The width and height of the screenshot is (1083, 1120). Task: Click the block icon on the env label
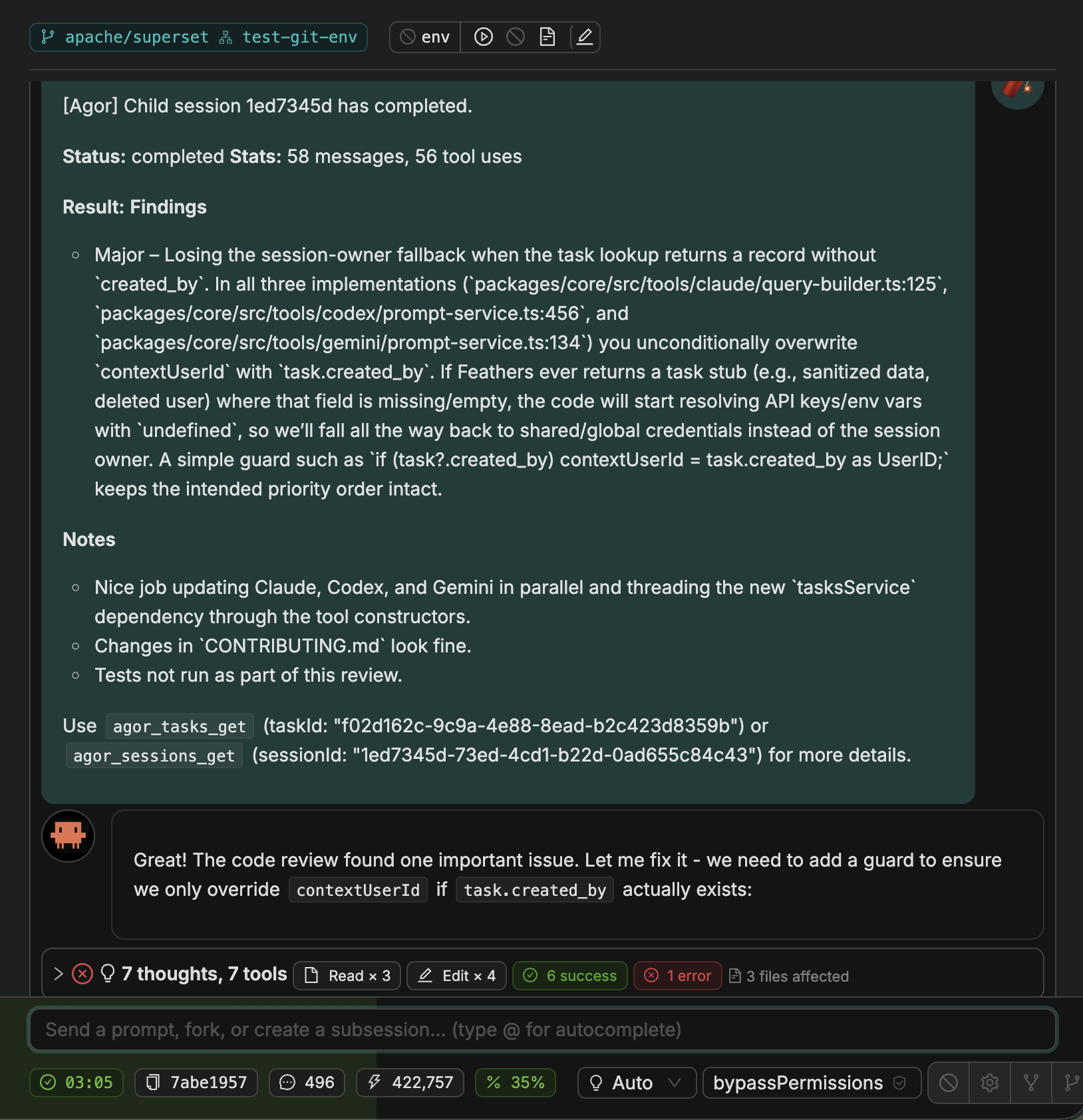pyautogui.click(x=406, y=37)
